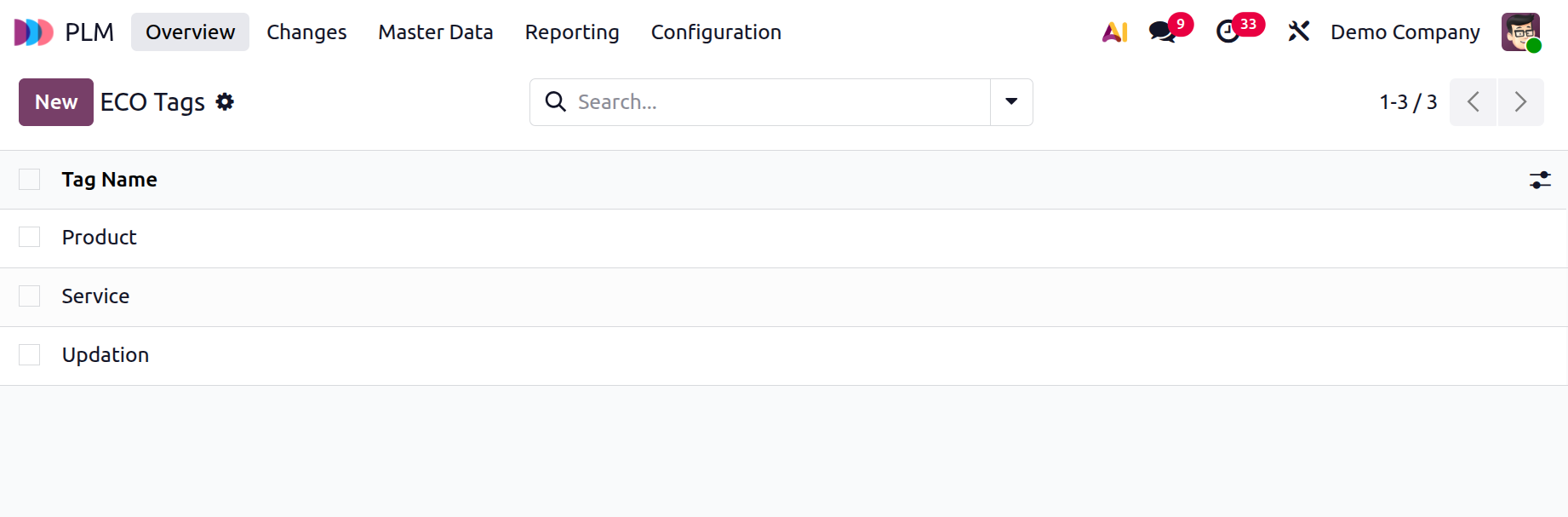Screen dimensions: 1568x517
Task: Expand the search options dropdown arrow
Action: 1011,102
